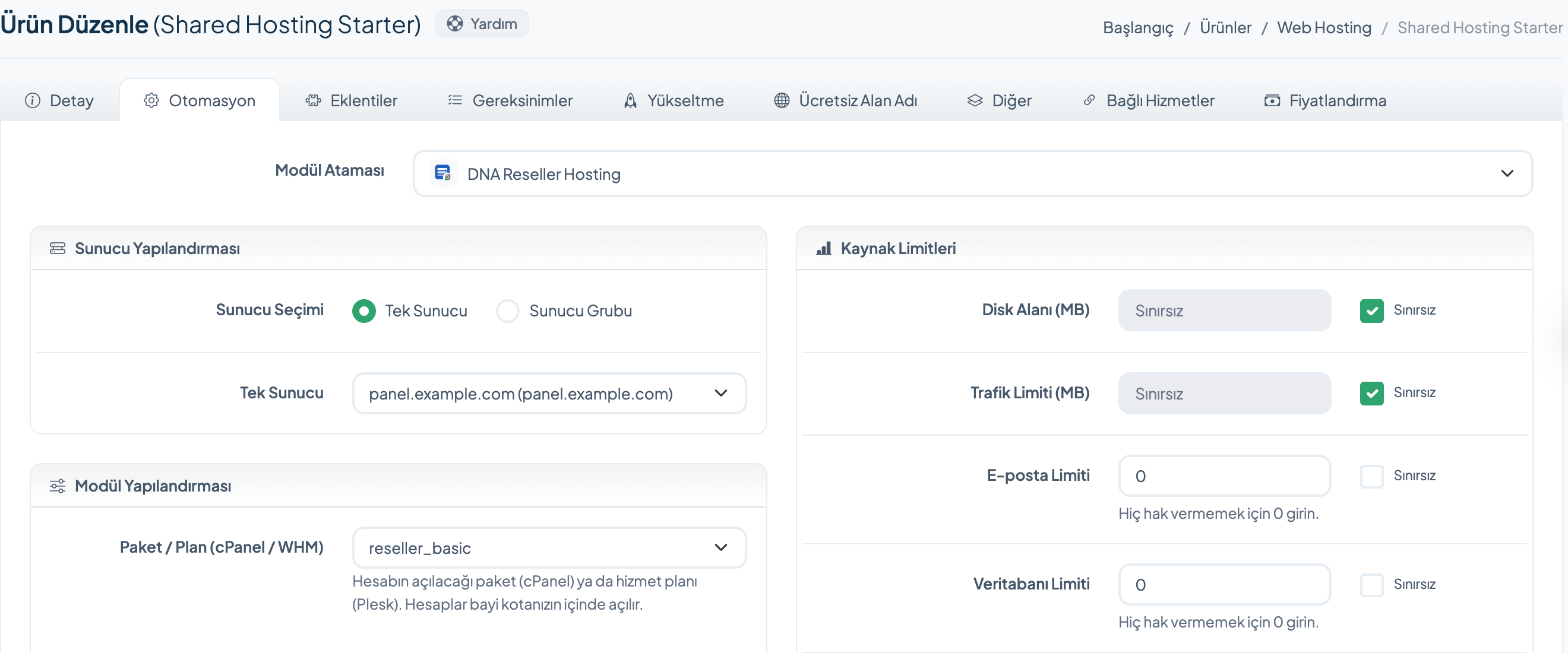Click the rocket icon on Yükseltme tab

630,100
